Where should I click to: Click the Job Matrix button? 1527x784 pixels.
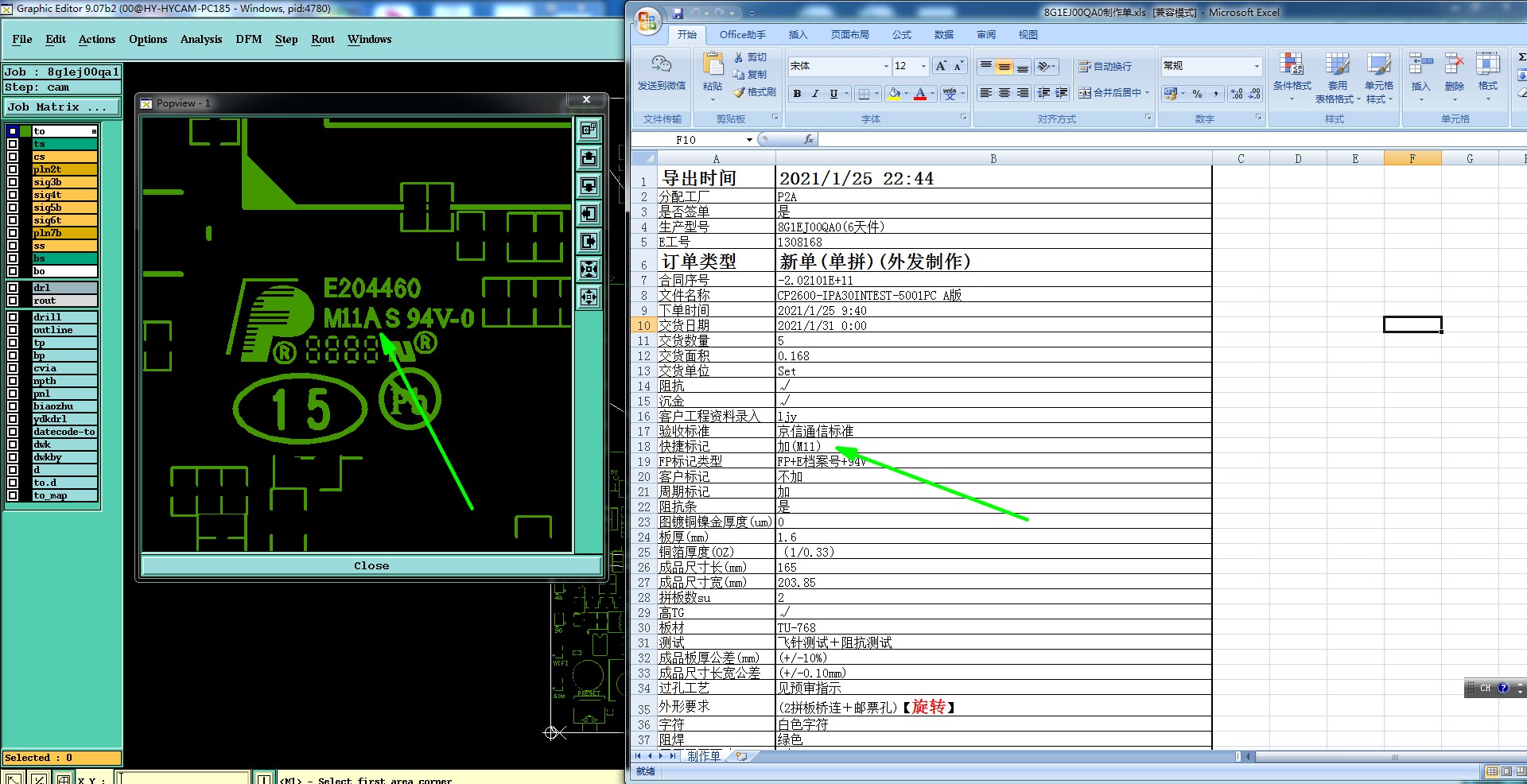pyautogui.click(x=62, y=107)
